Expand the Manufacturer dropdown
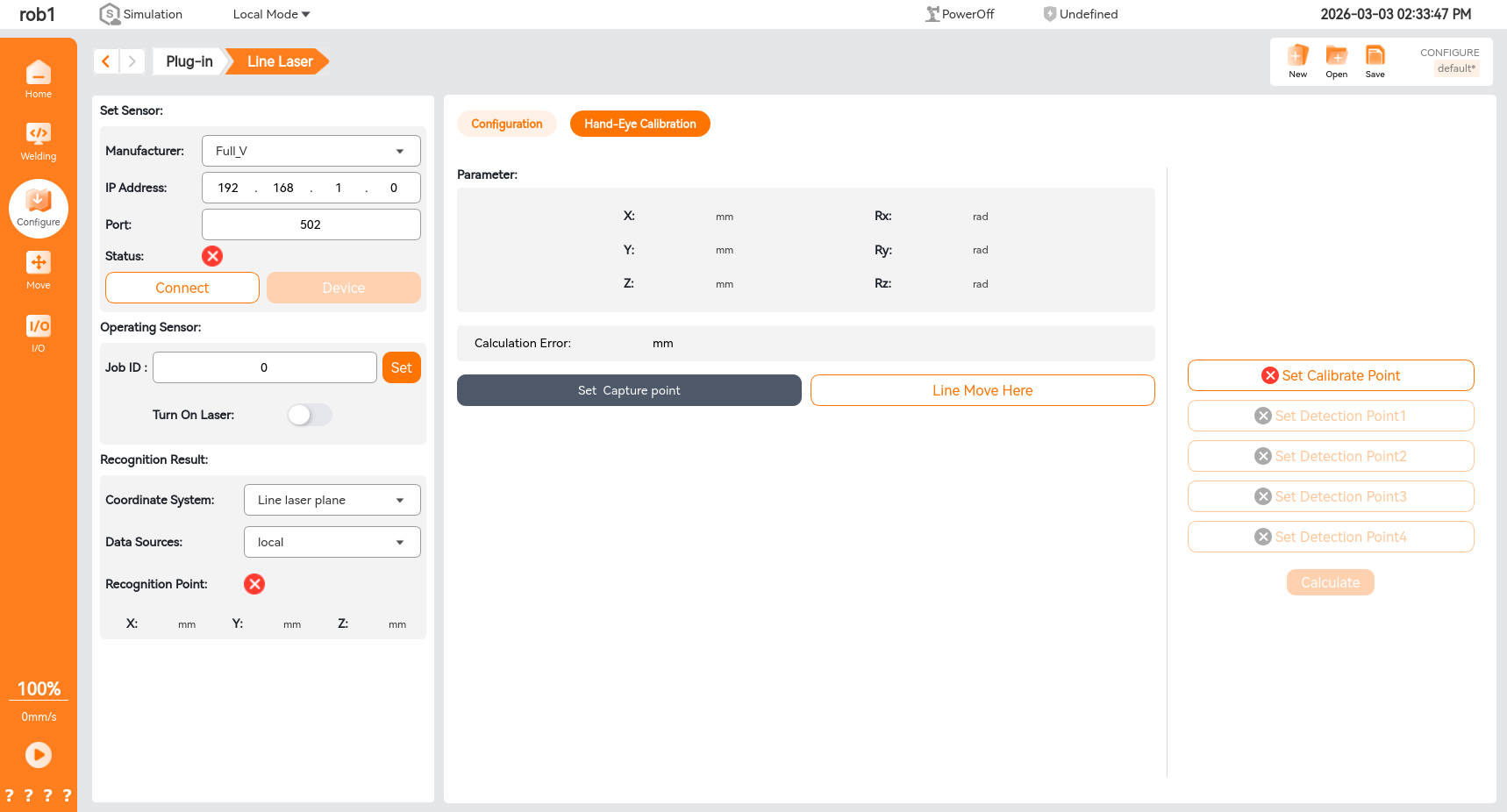Image resolution: width=1507 pixels, height=812 pixels. 311,151
